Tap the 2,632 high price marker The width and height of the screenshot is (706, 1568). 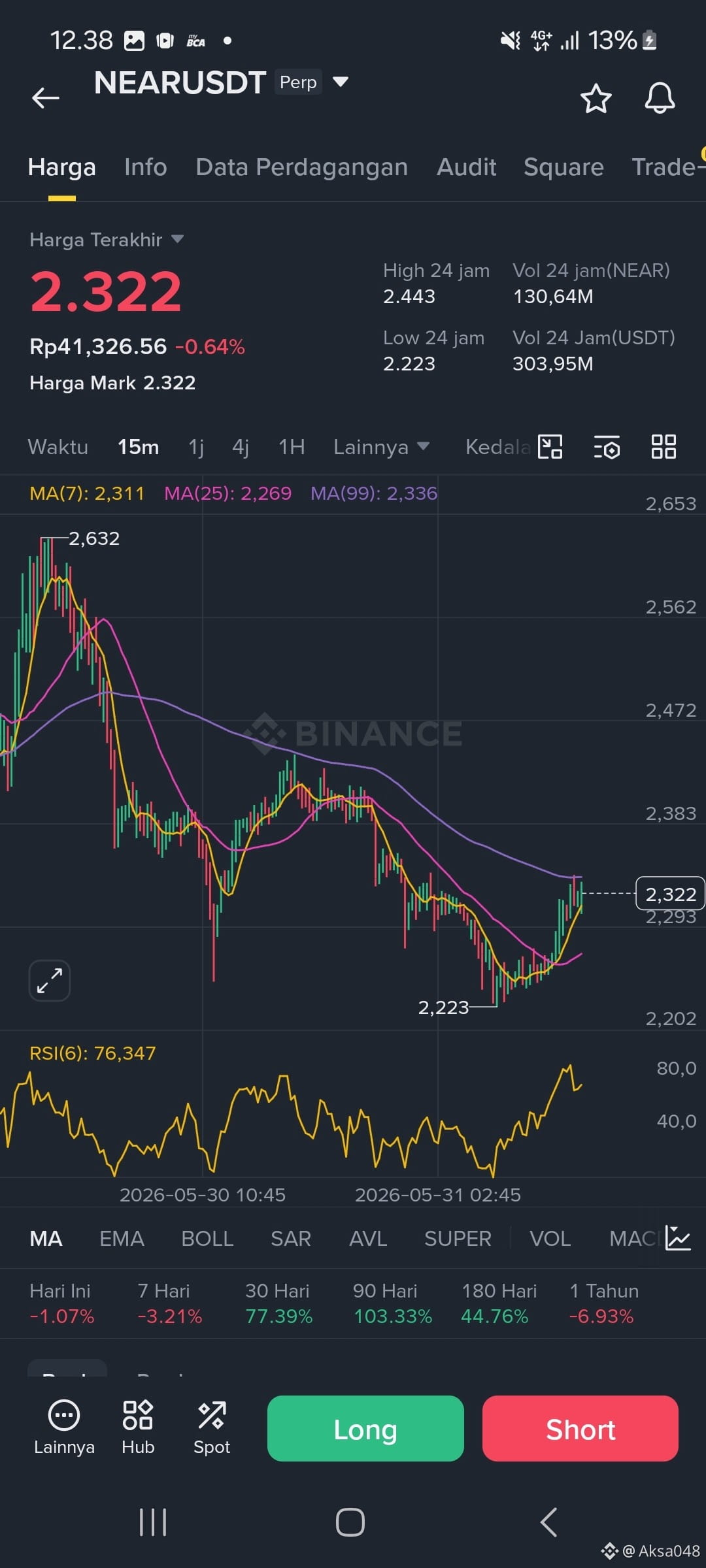[94, 538]
